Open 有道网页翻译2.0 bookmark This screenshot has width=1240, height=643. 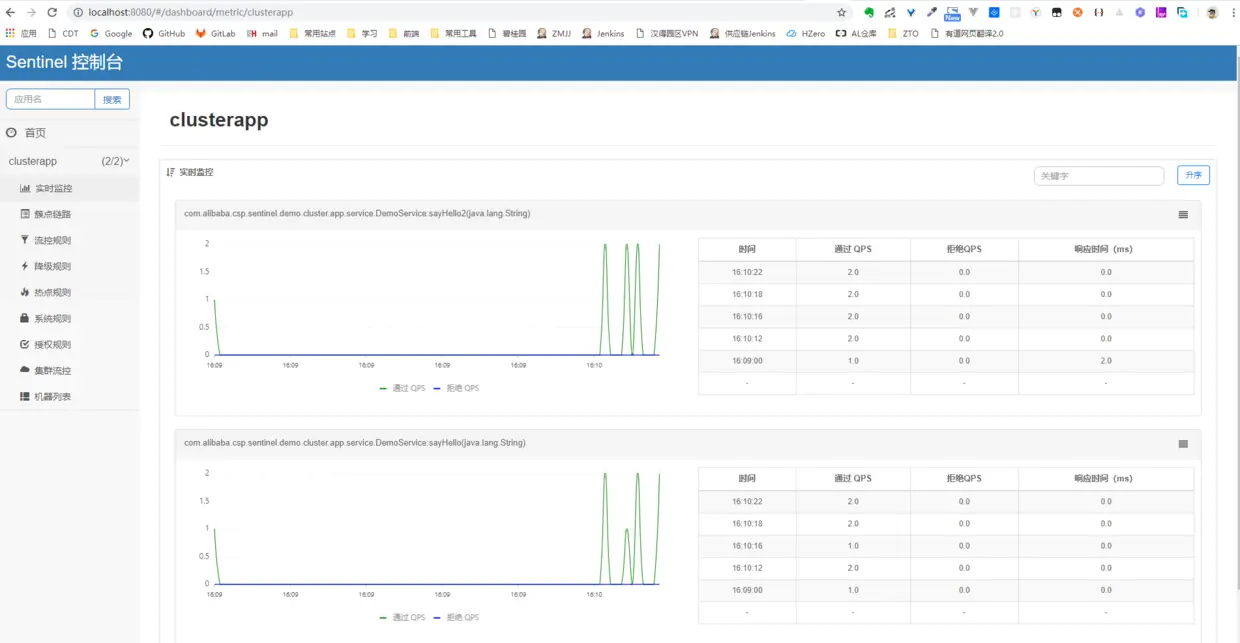[x=967, y=33]
